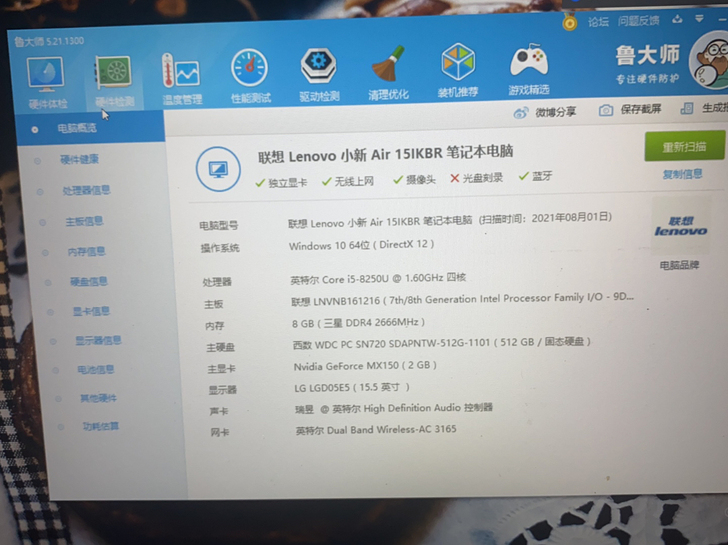Open 其他硬件 in sidebar
Screen dimensions: 728x545
[98, 398]
